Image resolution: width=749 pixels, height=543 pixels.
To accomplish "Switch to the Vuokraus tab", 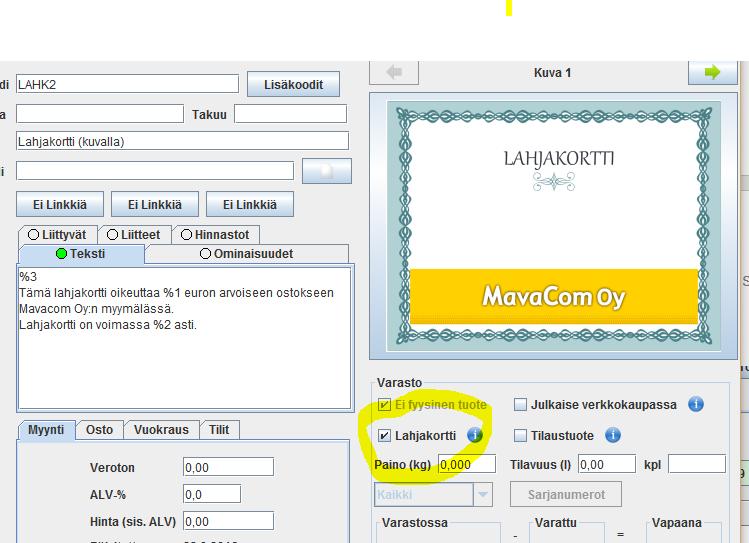I will click(161, 430).
